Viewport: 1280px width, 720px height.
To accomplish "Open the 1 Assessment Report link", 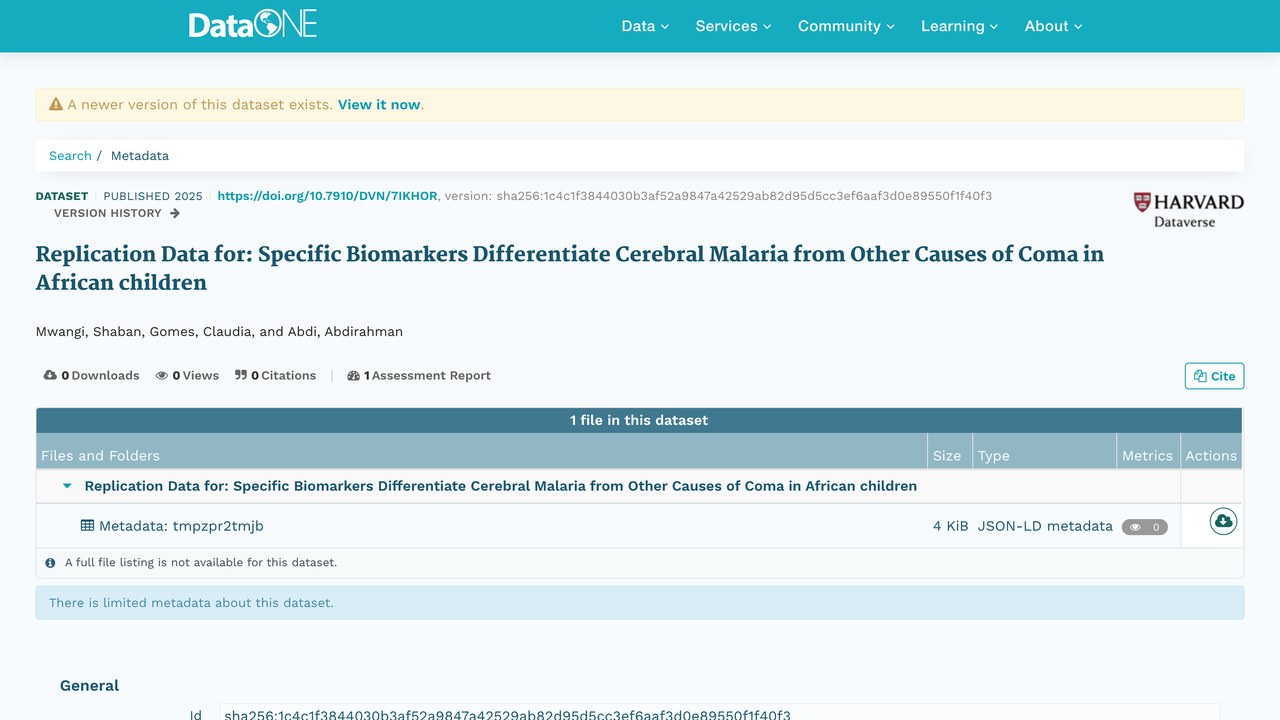I will tap(419, 376).
